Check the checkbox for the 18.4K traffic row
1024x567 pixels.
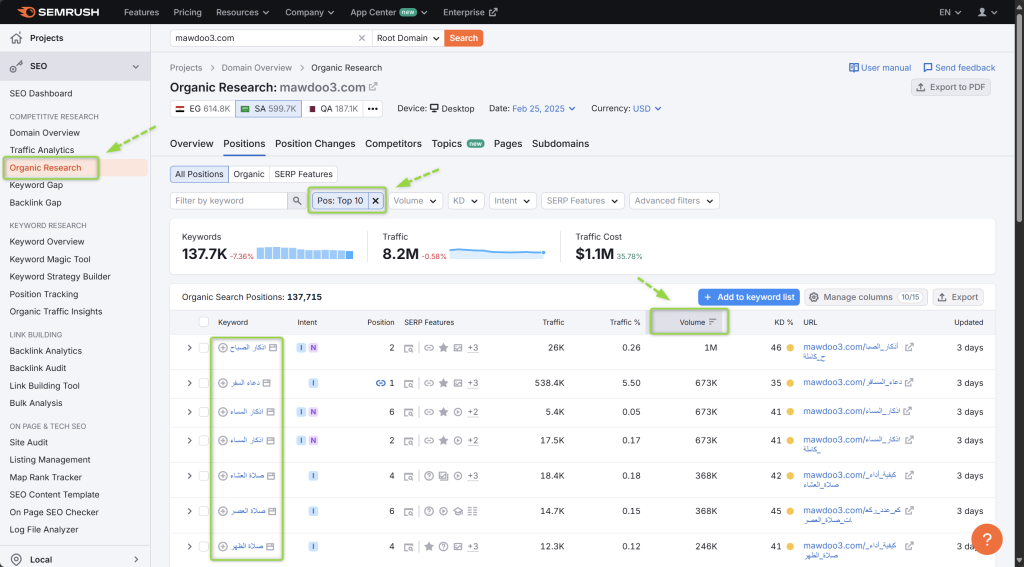[204, 476]
